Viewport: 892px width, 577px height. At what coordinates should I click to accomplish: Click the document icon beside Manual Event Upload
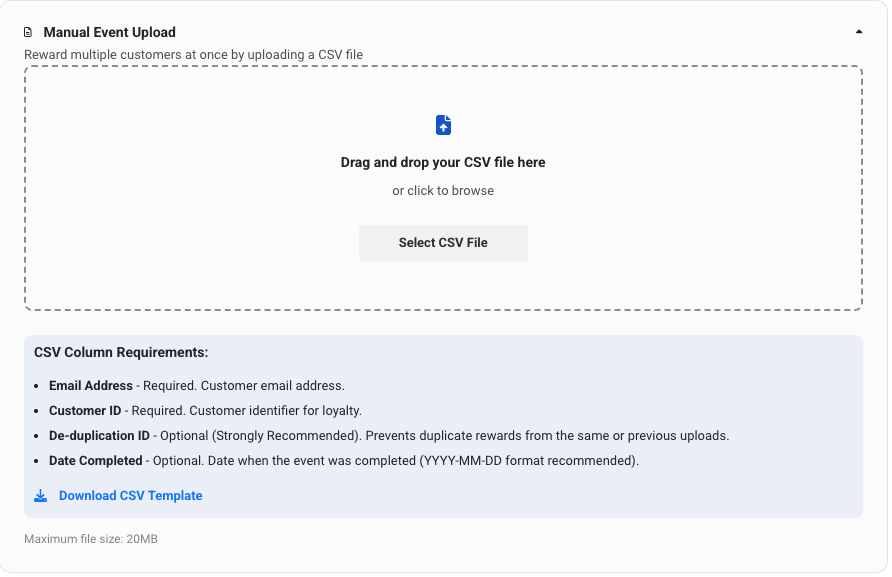coord(28,33)
